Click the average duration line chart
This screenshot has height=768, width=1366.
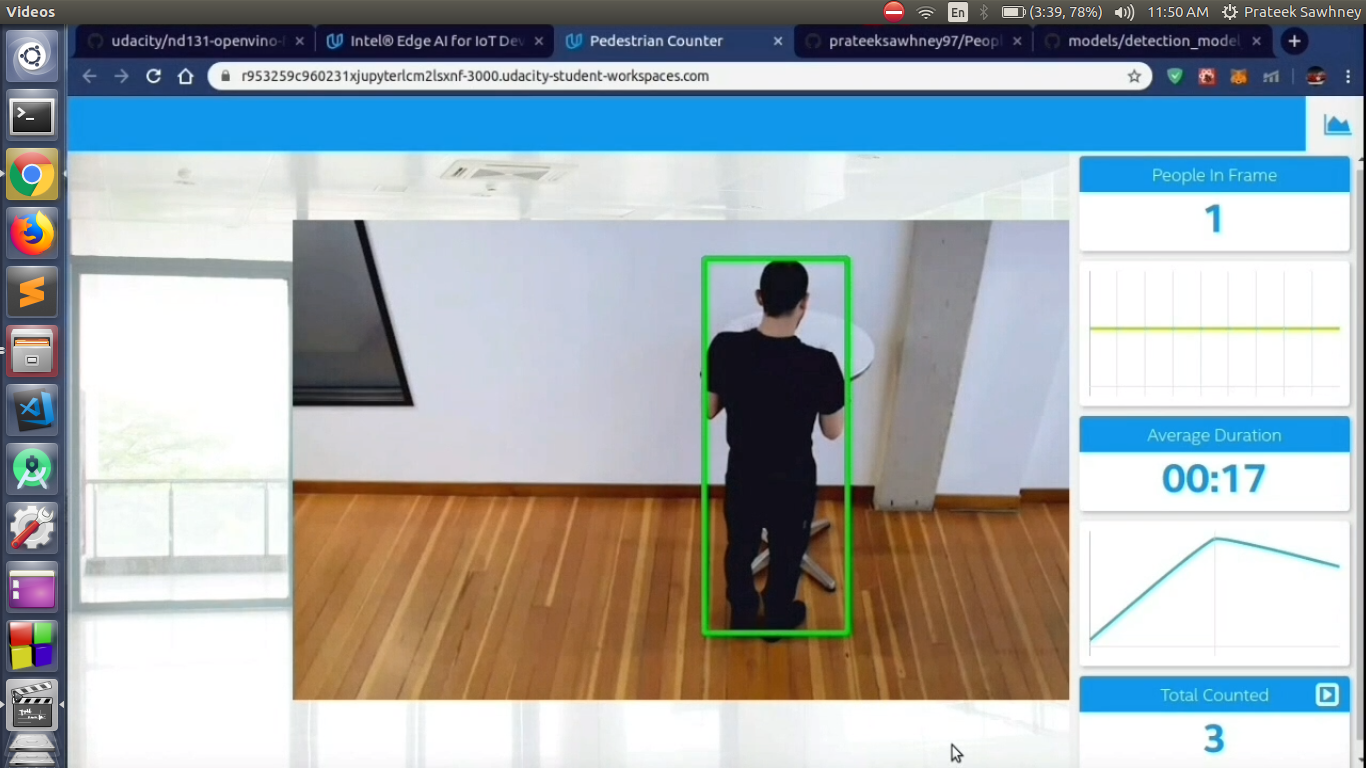1214,593
